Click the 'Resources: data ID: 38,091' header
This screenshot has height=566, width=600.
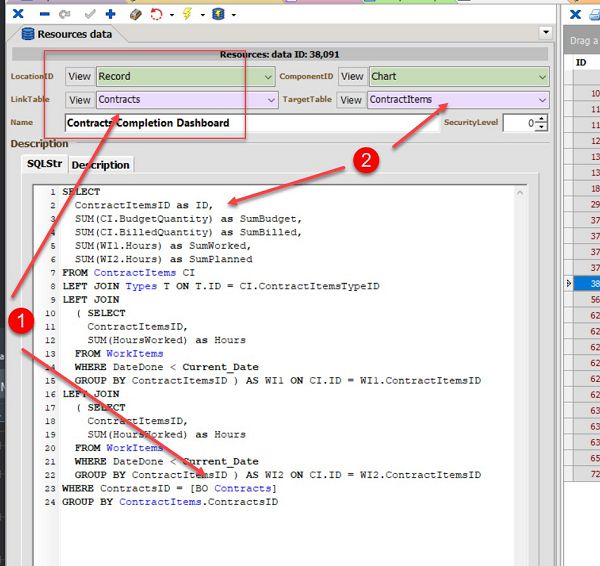(x=279, y=54)
